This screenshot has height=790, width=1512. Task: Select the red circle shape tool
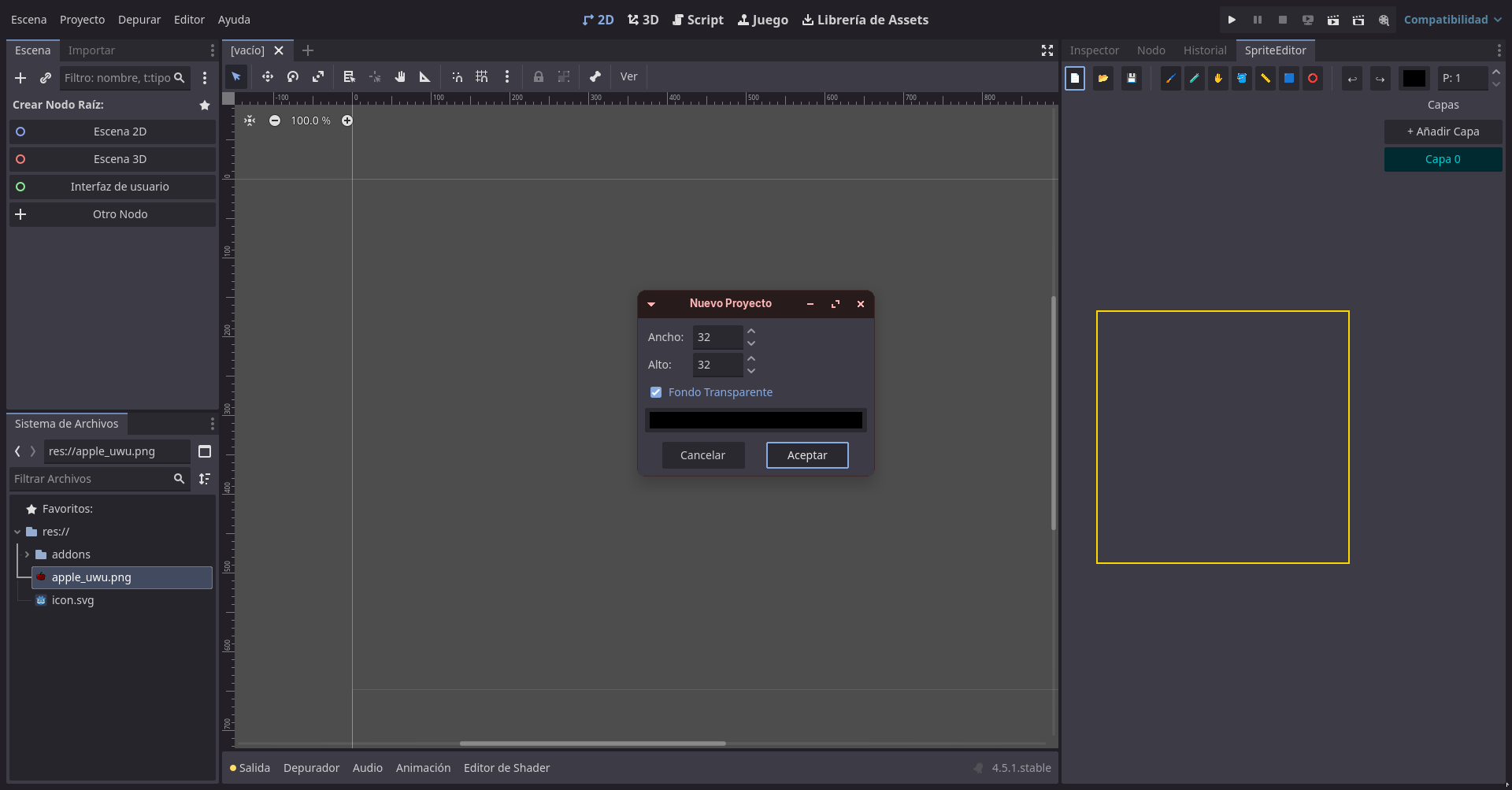1312,78
